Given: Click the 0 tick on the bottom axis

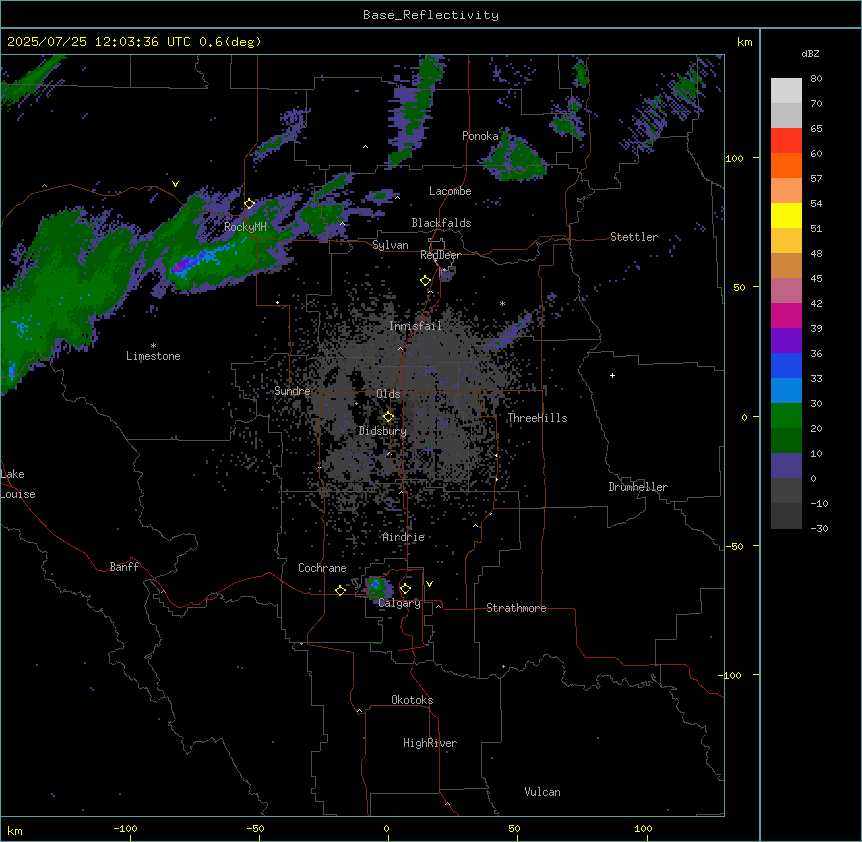Looking at the screenshot, I should point(386,829).
